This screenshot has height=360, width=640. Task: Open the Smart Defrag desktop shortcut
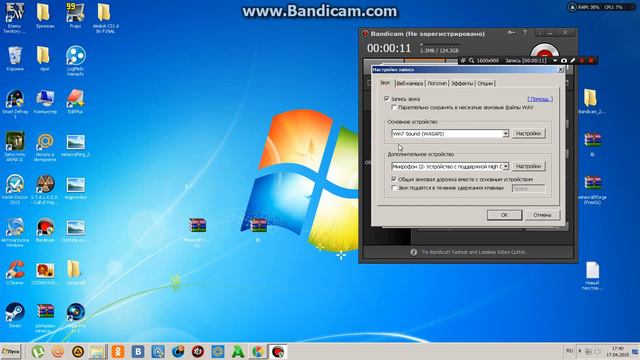pyautogui.click(x=15, y=104)
